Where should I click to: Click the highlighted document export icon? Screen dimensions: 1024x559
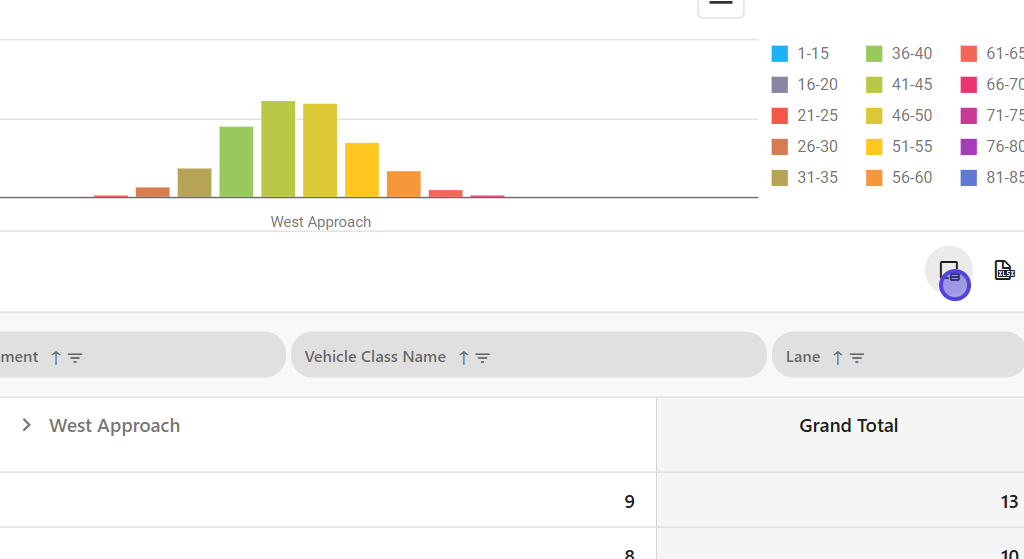948,271
